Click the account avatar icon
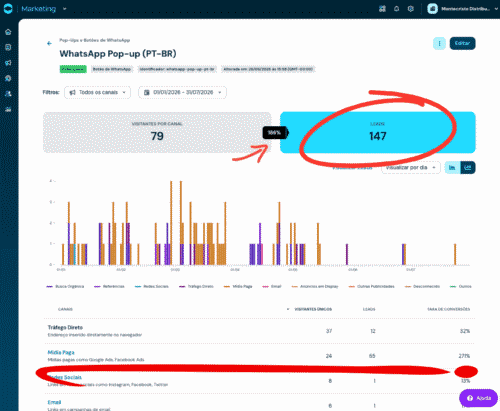500x411 pixels. 432,9
